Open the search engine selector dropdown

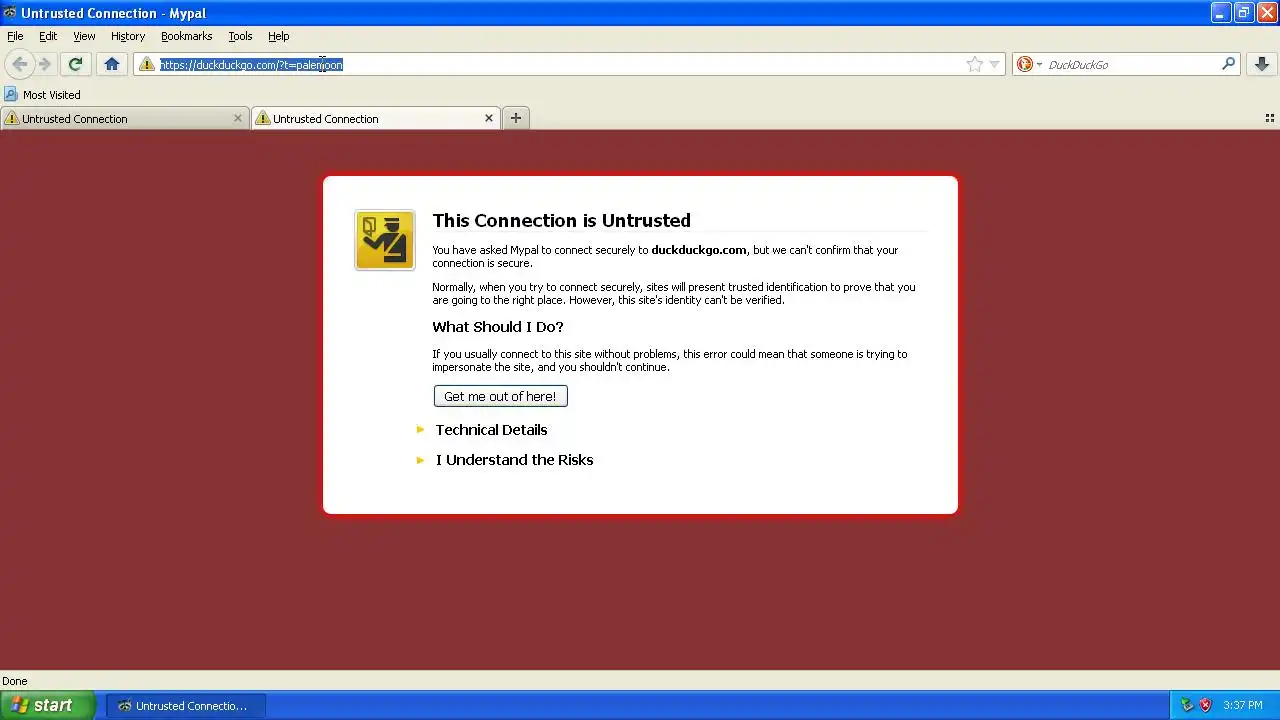point(1039,64)
